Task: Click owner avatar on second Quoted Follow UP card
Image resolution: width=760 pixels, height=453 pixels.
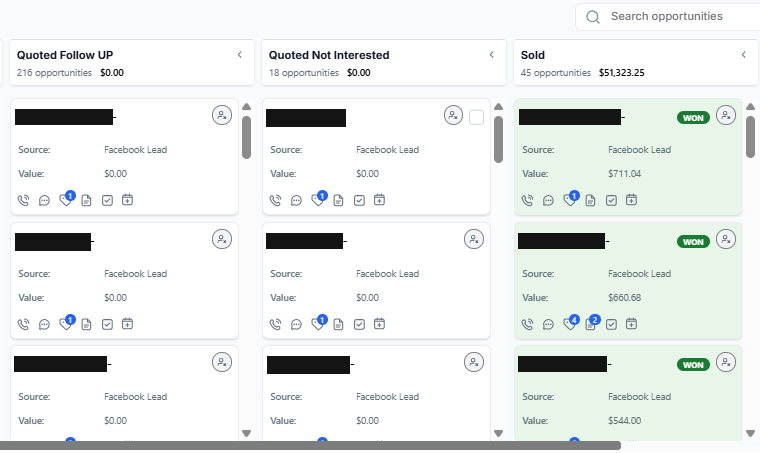Action: click(222, 239)
